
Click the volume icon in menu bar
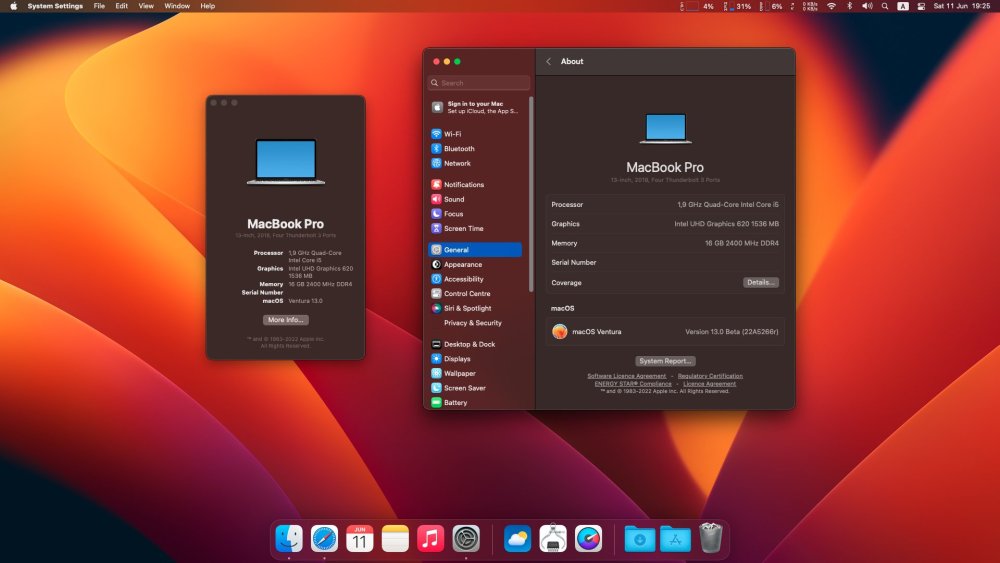coord(867,6)
